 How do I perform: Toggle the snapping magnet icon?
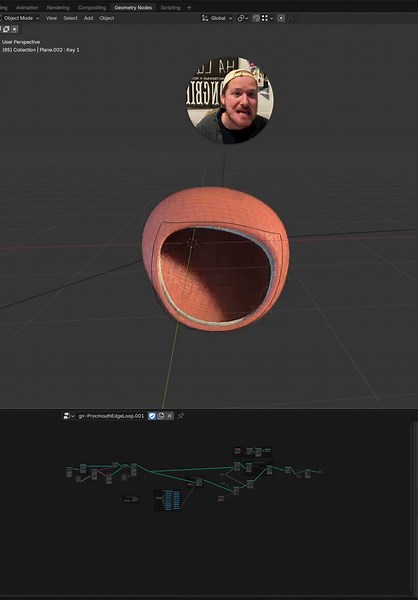pos(256,18)
